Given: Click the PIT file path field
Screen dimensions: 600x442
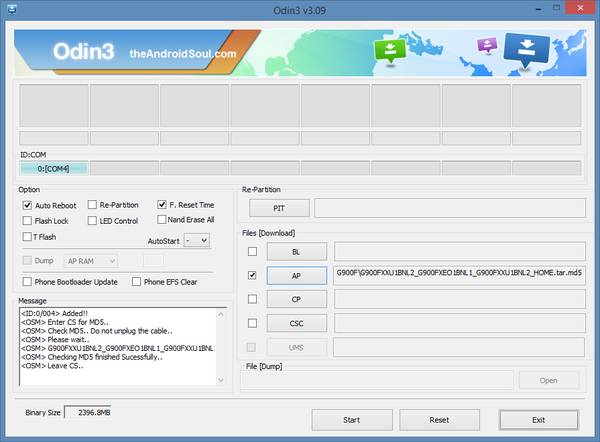Looking at the screenshot, I should click(450, 208).
